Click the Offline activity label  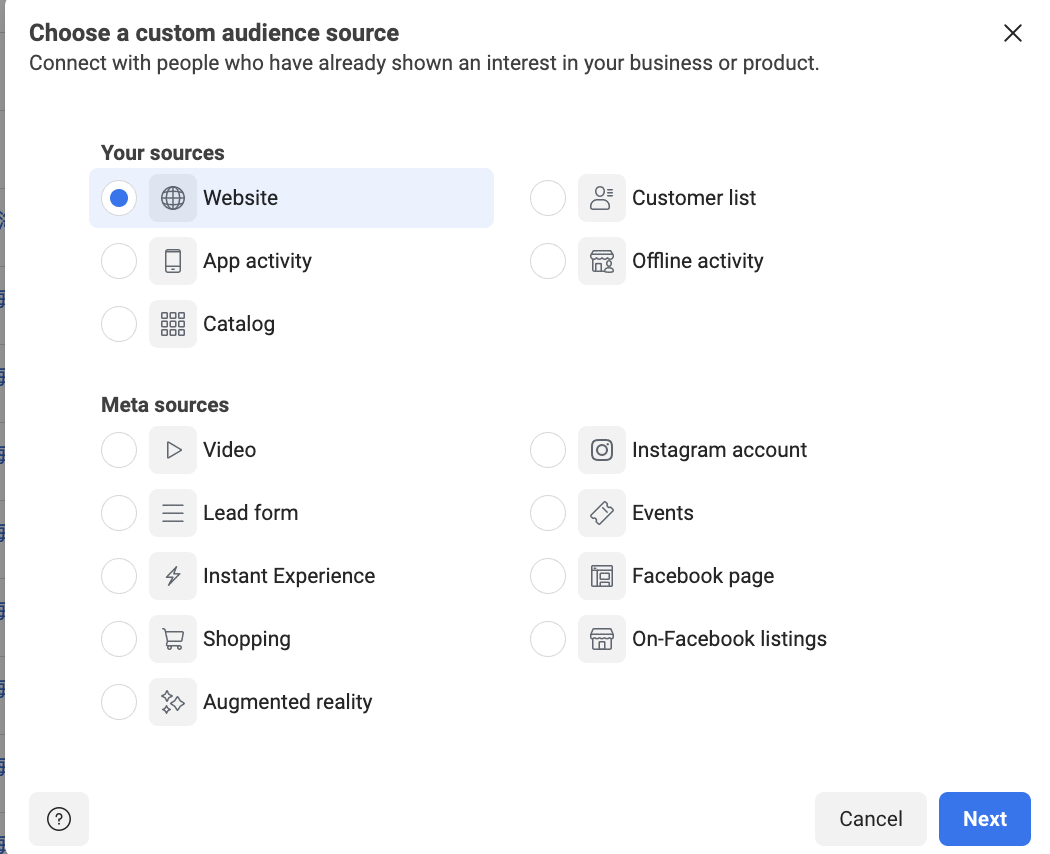[x=698, y=261]
